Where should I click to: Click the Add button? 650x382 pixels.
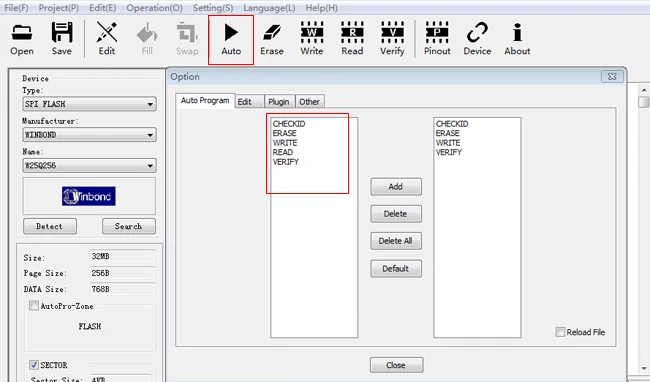coord(396,186)
